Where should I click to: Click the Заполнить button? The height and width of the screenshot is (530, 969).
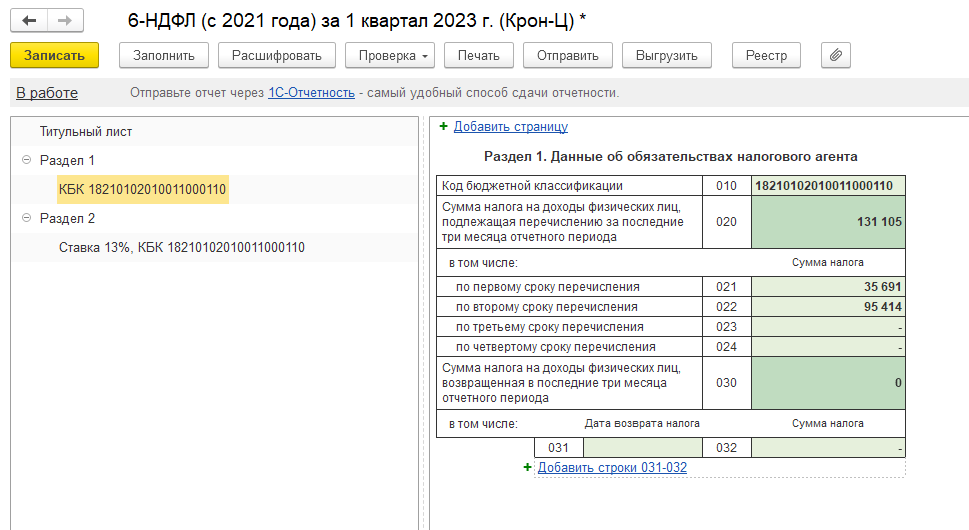164,55
